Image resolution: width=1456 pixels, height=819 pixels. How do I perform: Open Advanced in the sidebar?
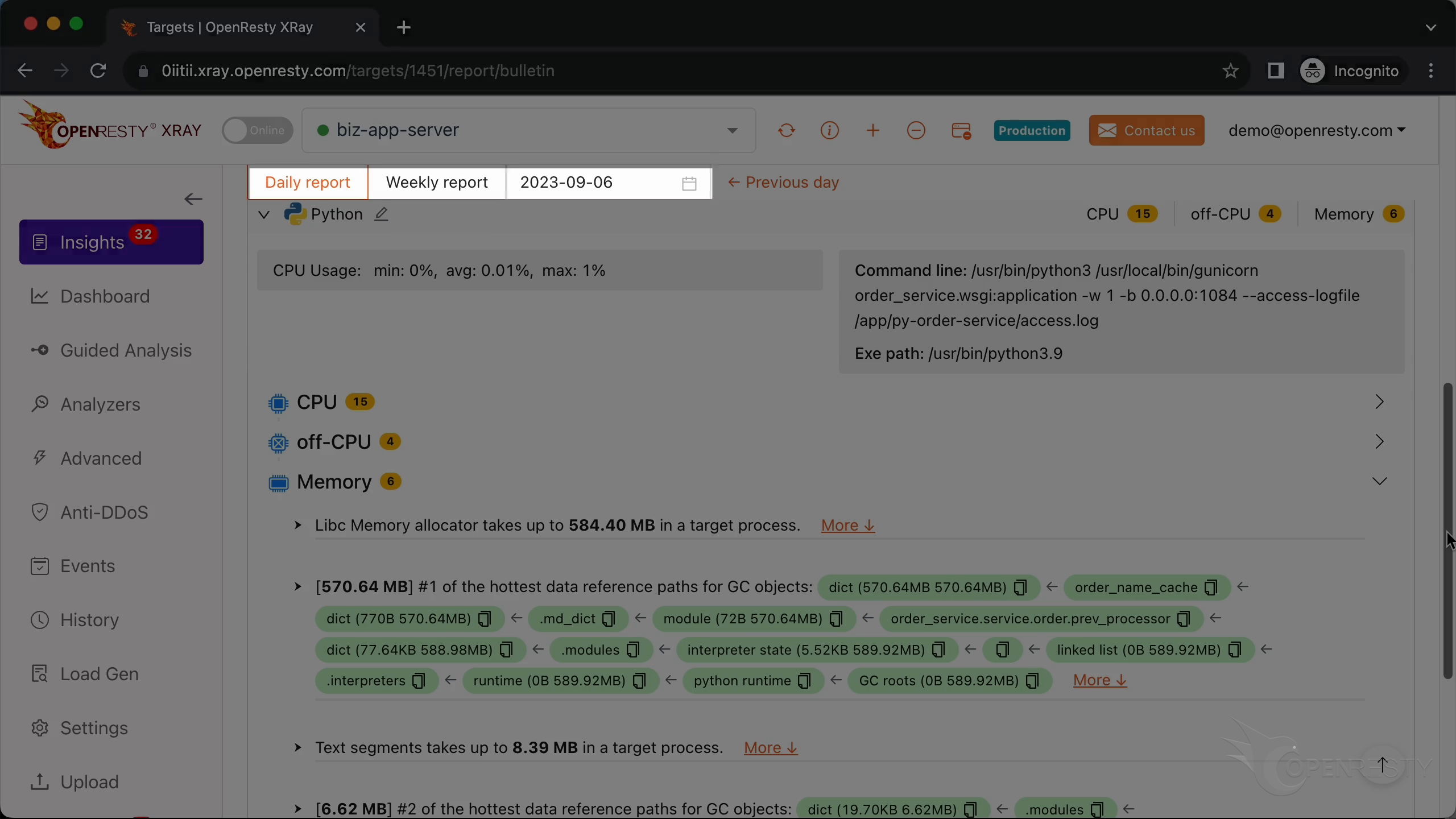(x=86, y=458)
